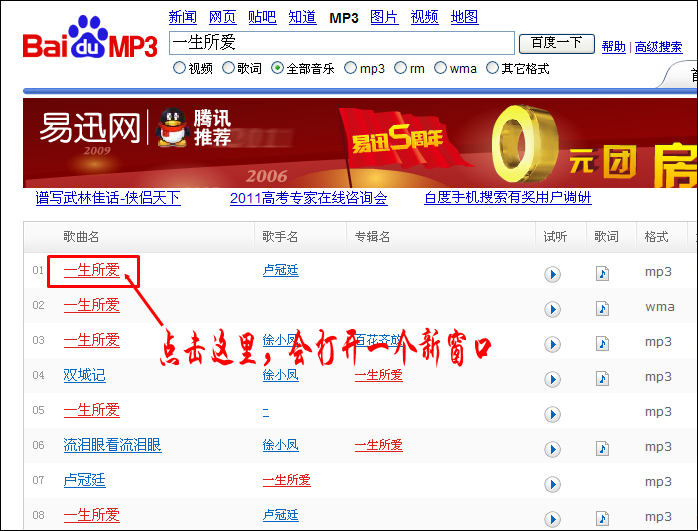Play preview for row 04 双城记

(552, 379)
